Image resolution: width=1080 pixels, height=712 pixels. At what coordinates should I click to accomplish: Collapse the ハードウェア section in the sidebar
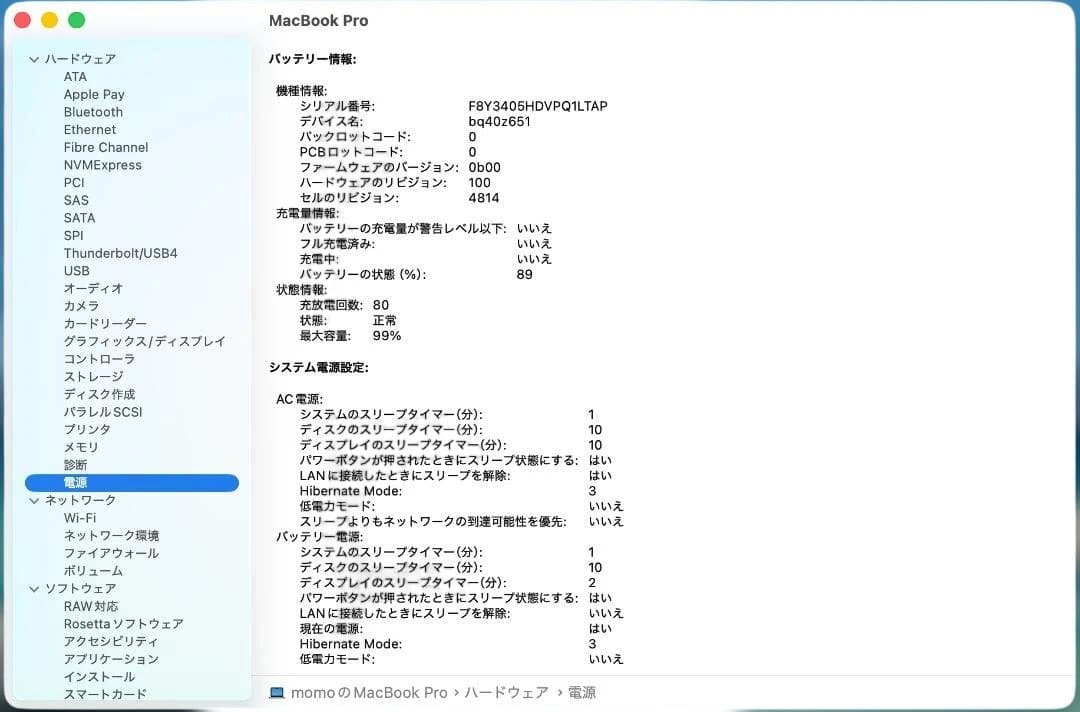point(34,59)
